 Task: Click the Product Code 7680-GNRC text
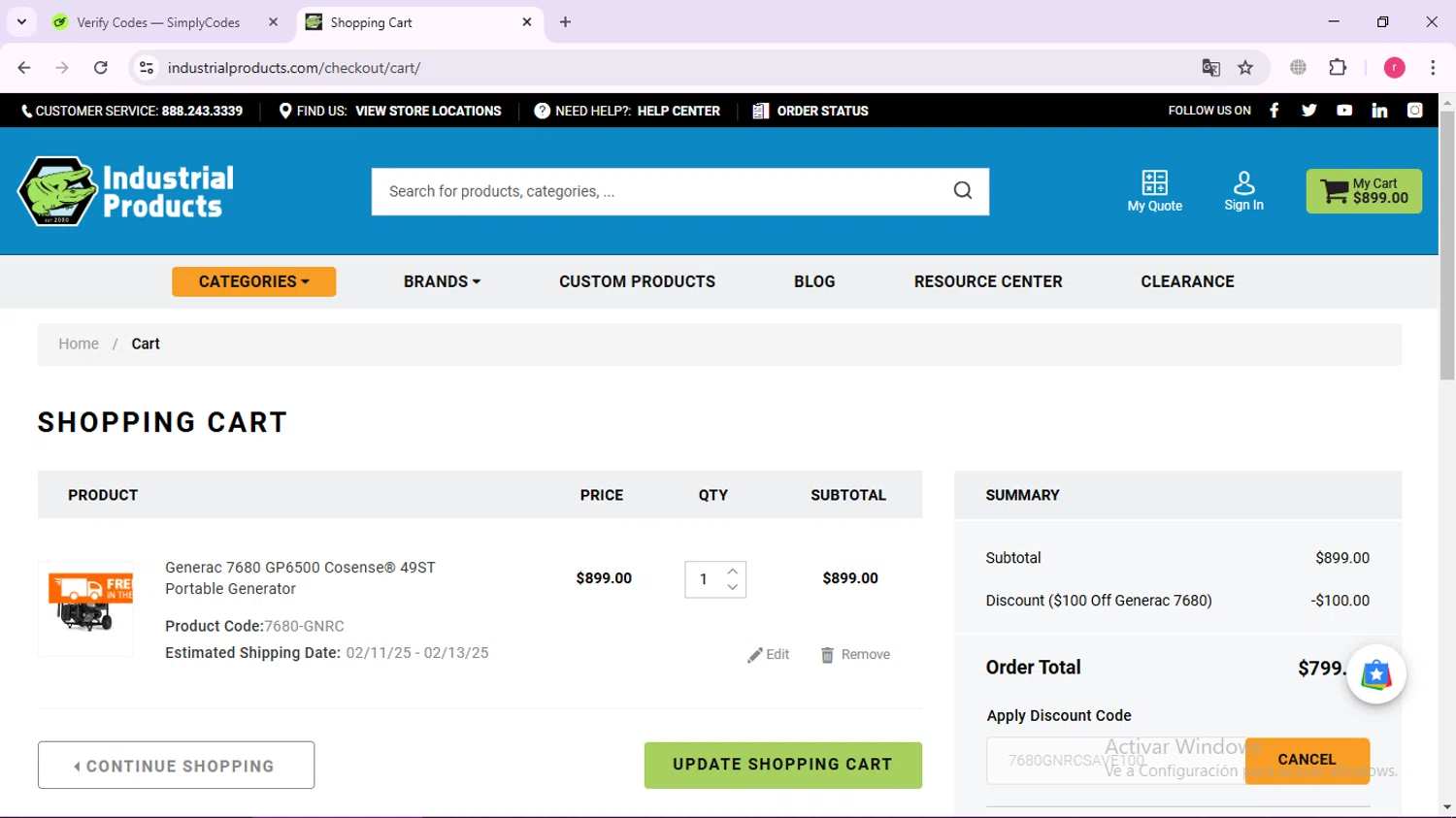pos(254,626)
